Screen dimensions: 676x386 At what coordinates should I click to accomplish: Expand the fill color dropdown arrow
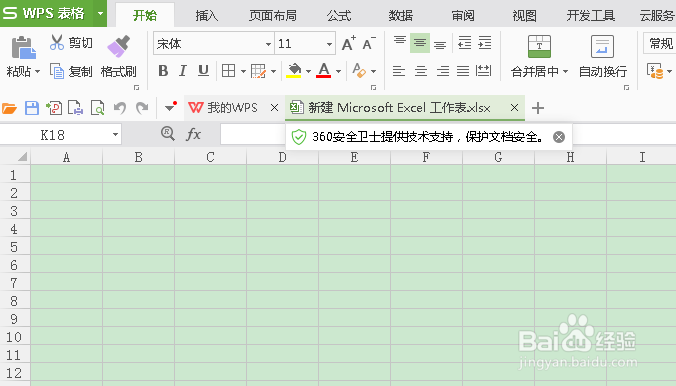(x=308, y=71)
